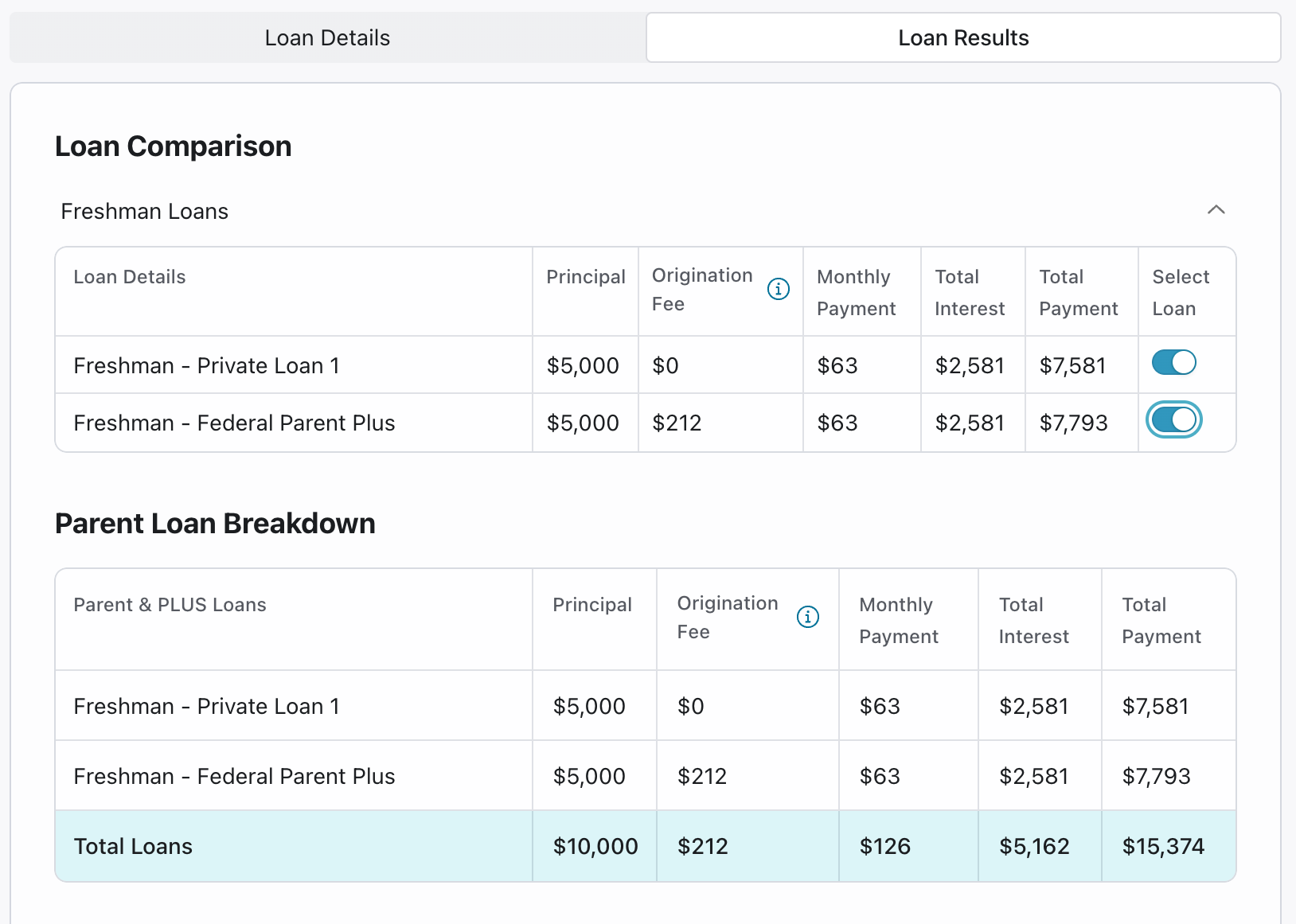The width and height of the screenshot is (1296, 924).
Task: Click Origination Fee info icon in Parent Loan Breakdown
Action: [x=807, y=617]
